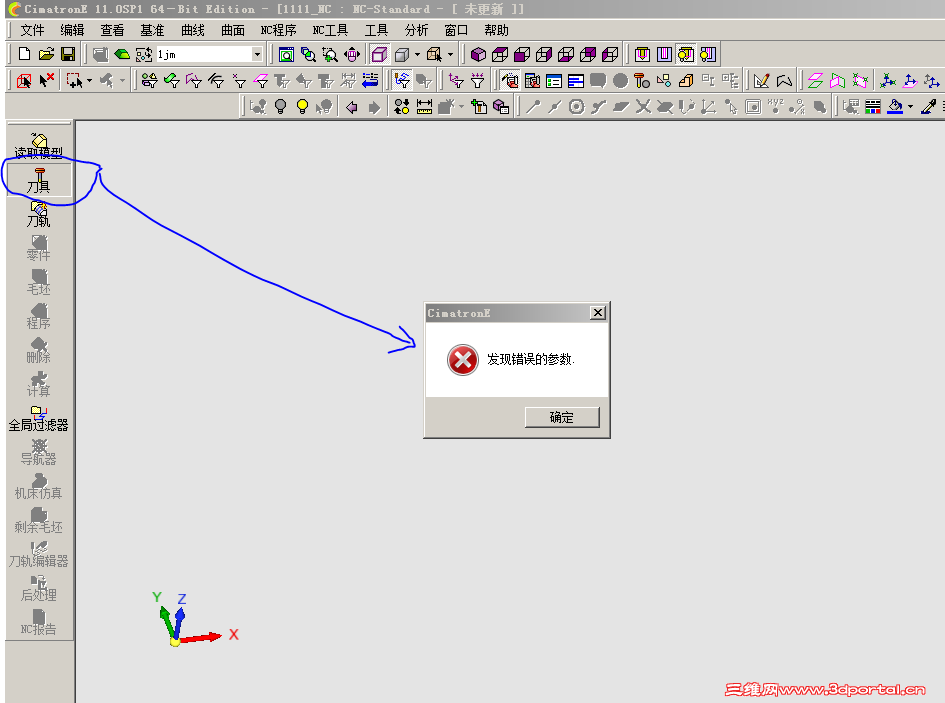Select the Zoom All window icon
945x703 pixels.
pyautogui.click(x=286, y=55)
